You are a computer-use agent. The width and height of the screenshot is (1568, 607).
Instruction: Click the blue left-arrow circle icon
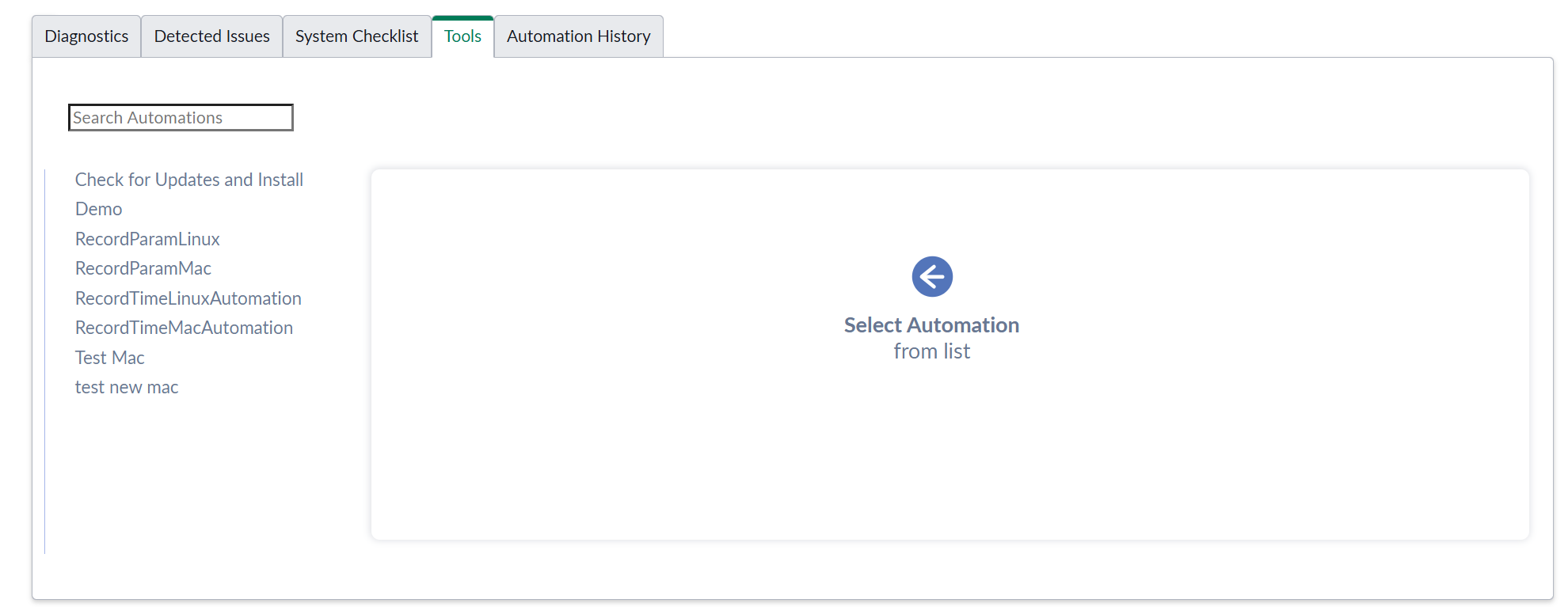(932, 276)
